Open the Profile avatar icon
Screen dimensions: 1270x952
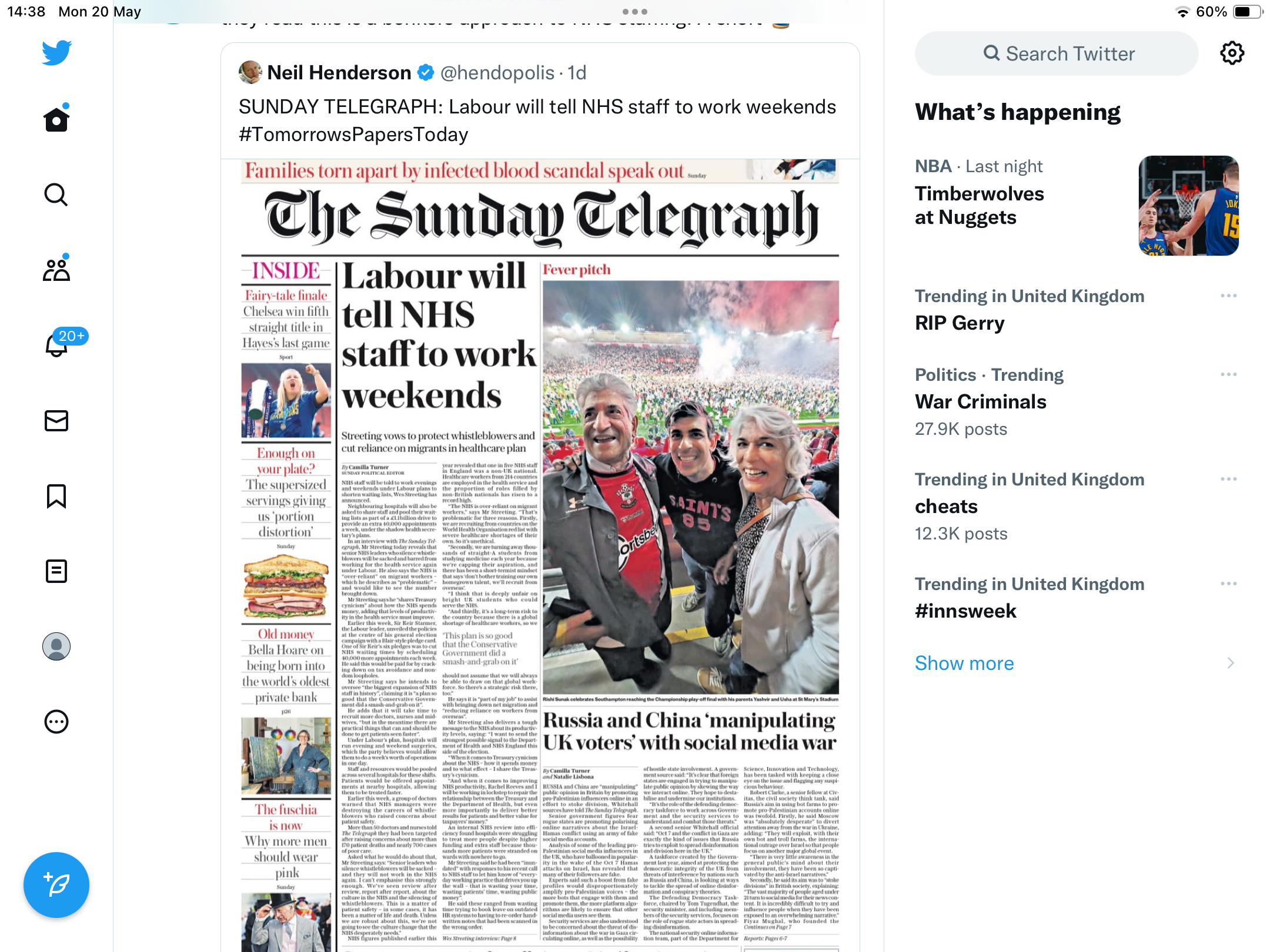[x=56, y=646]
